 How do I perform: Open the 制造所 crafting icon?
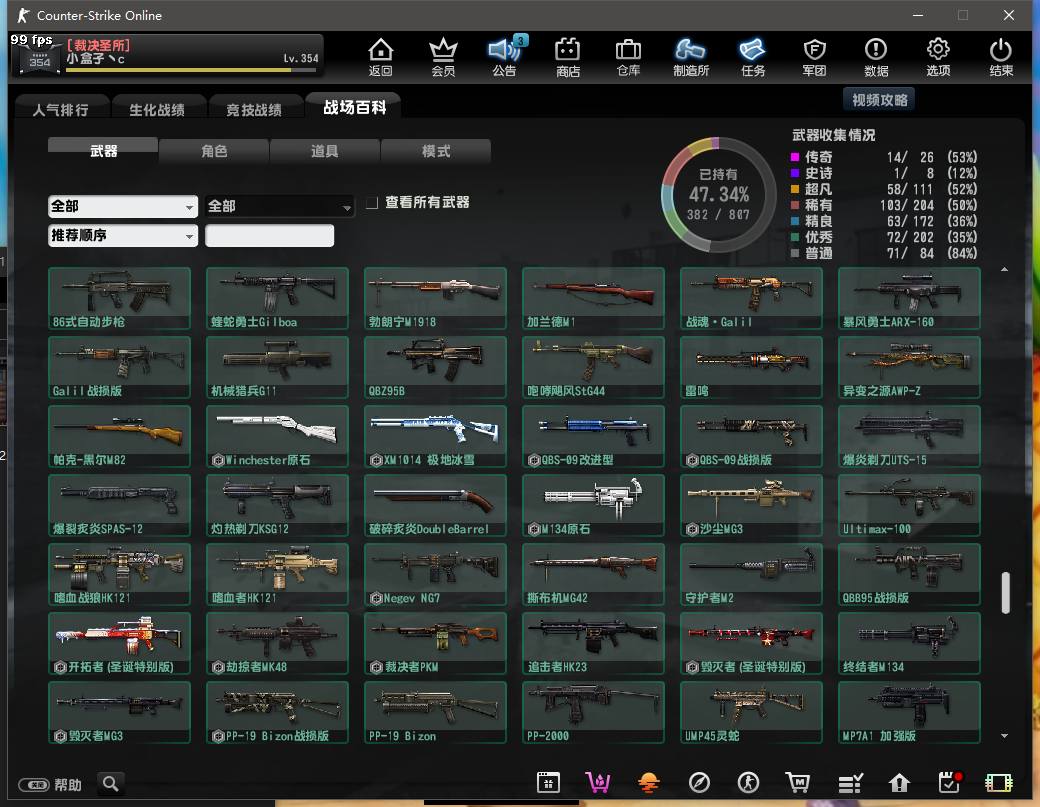690,57
